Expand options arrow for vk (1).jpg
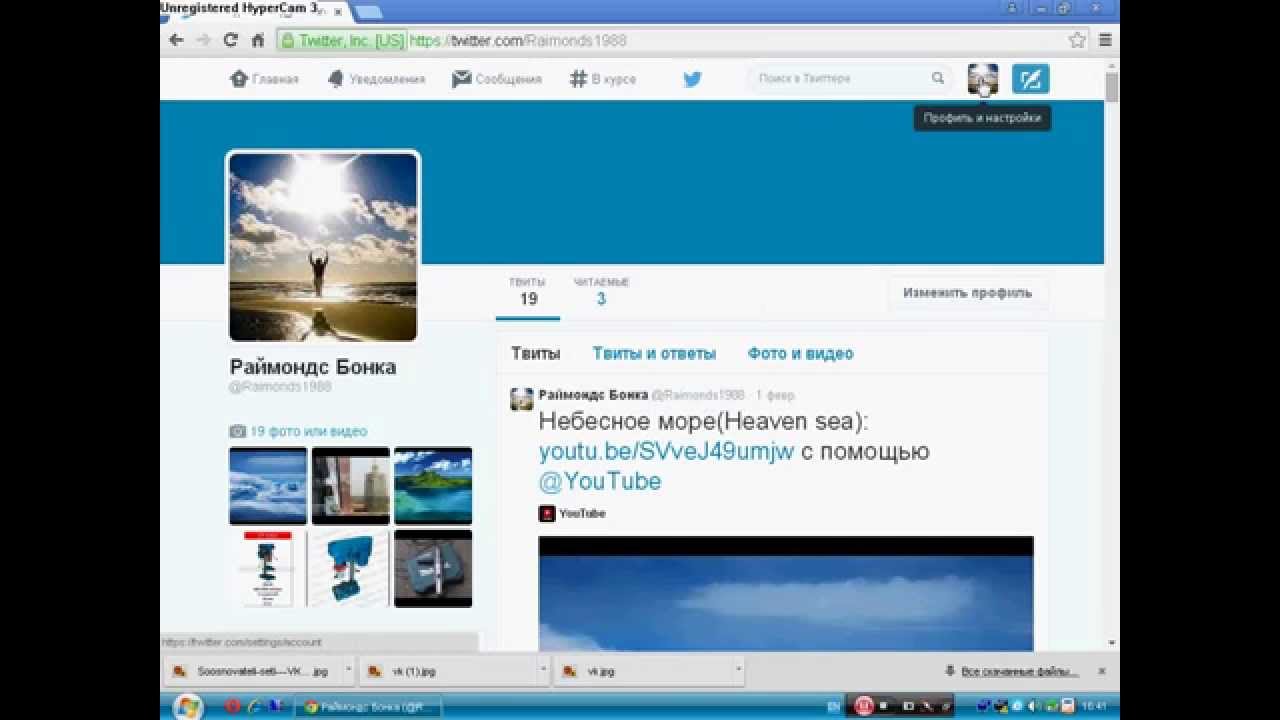 [x=542, y=671]
